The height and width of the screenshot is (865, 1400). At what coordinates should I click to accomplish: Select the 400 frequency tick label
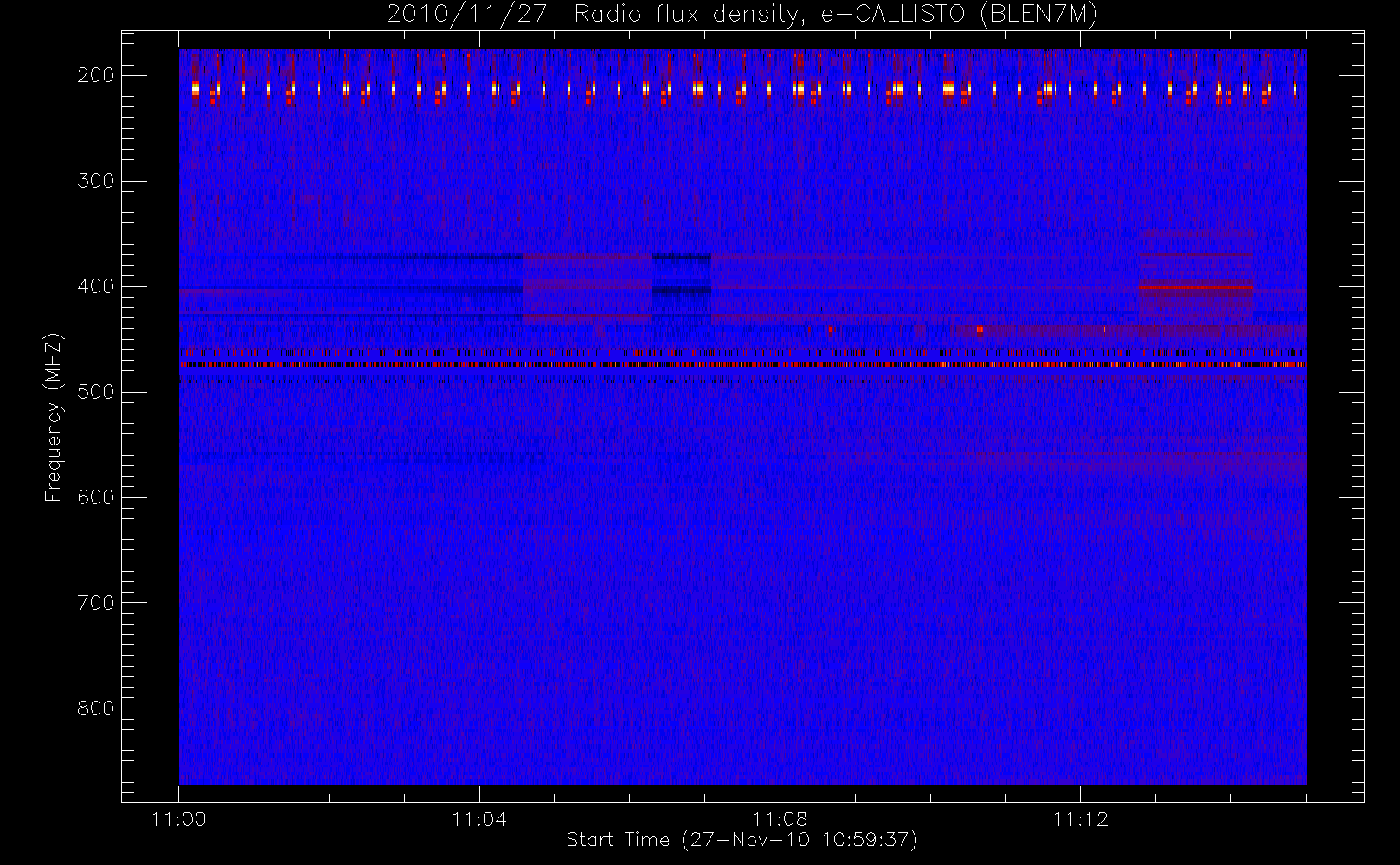click(x=96, y=286)
